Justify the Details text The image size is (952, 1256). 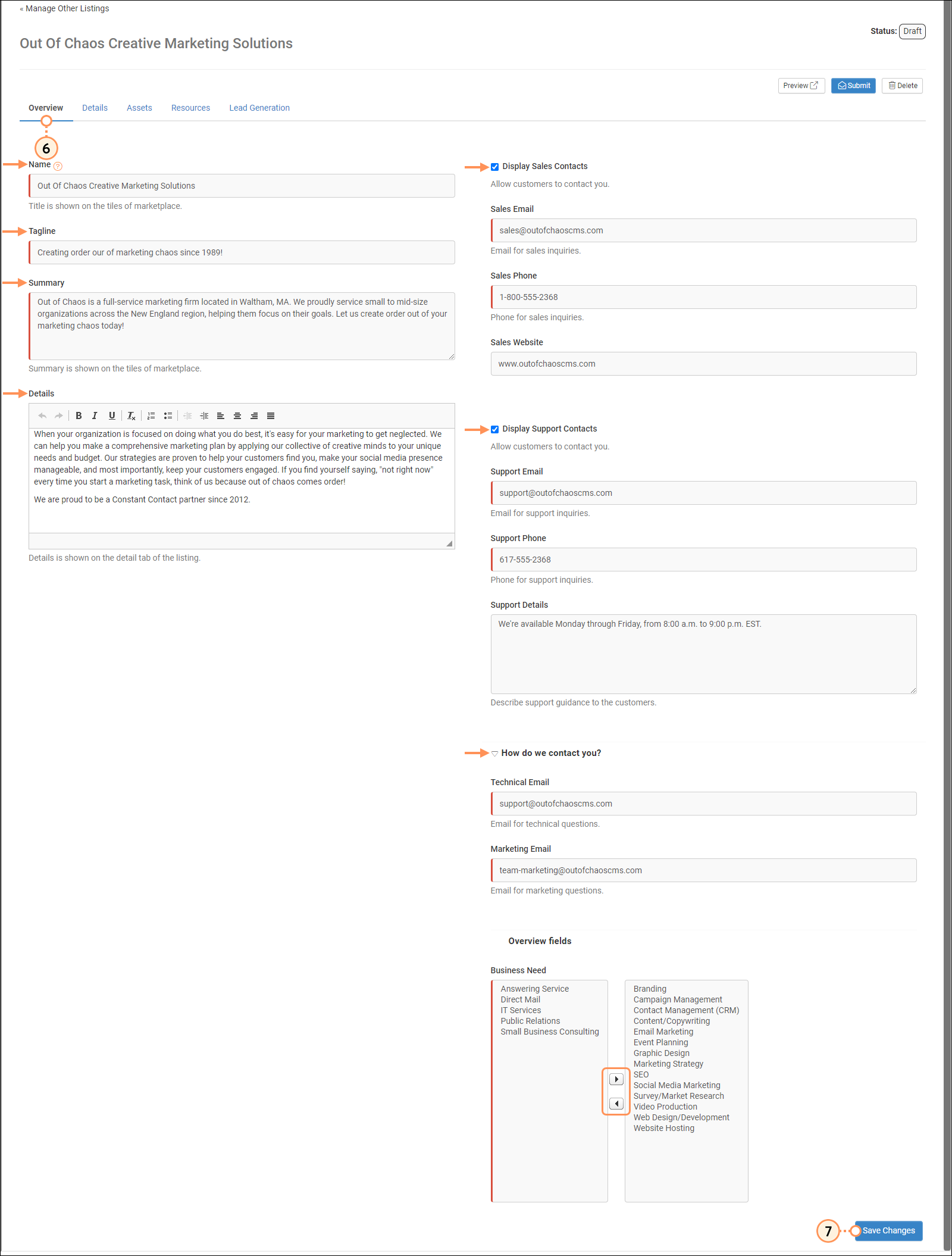click(271, 416)
